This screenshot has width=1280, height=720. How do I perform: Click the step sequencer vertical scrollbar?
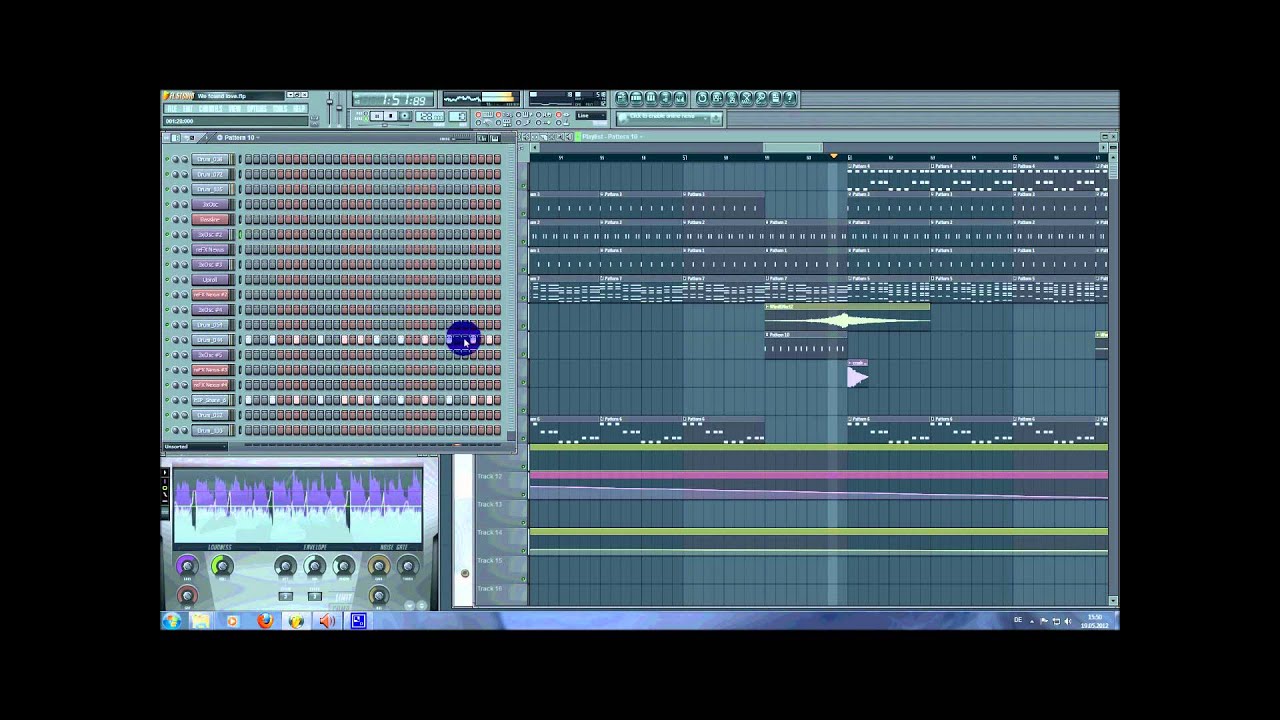click(x=511, y=294)
